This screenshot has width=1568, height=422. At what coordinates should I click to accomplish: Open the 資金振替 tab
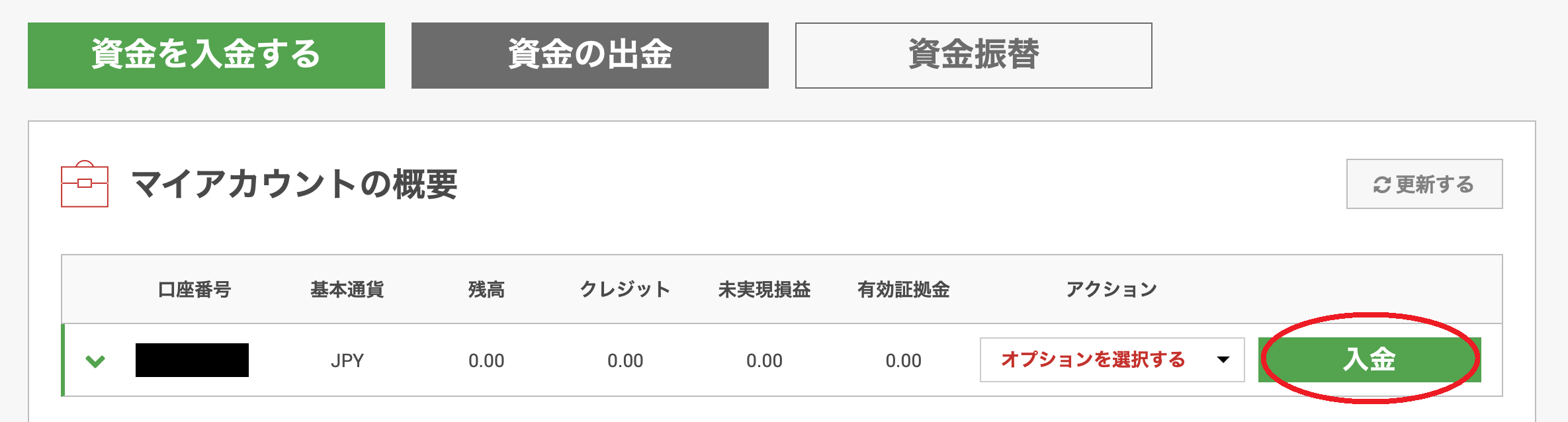click(x=973, y=56)
